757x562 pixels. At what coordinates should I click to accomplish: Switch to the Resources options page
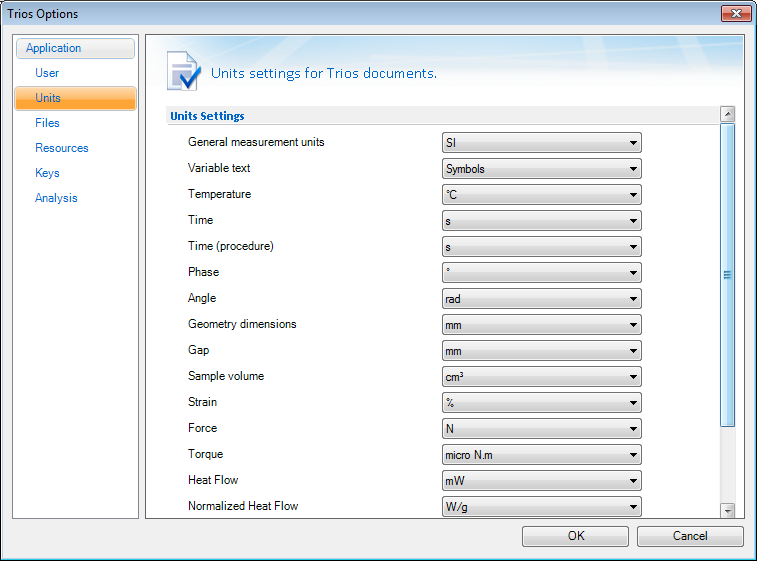(x=62, y=148)
